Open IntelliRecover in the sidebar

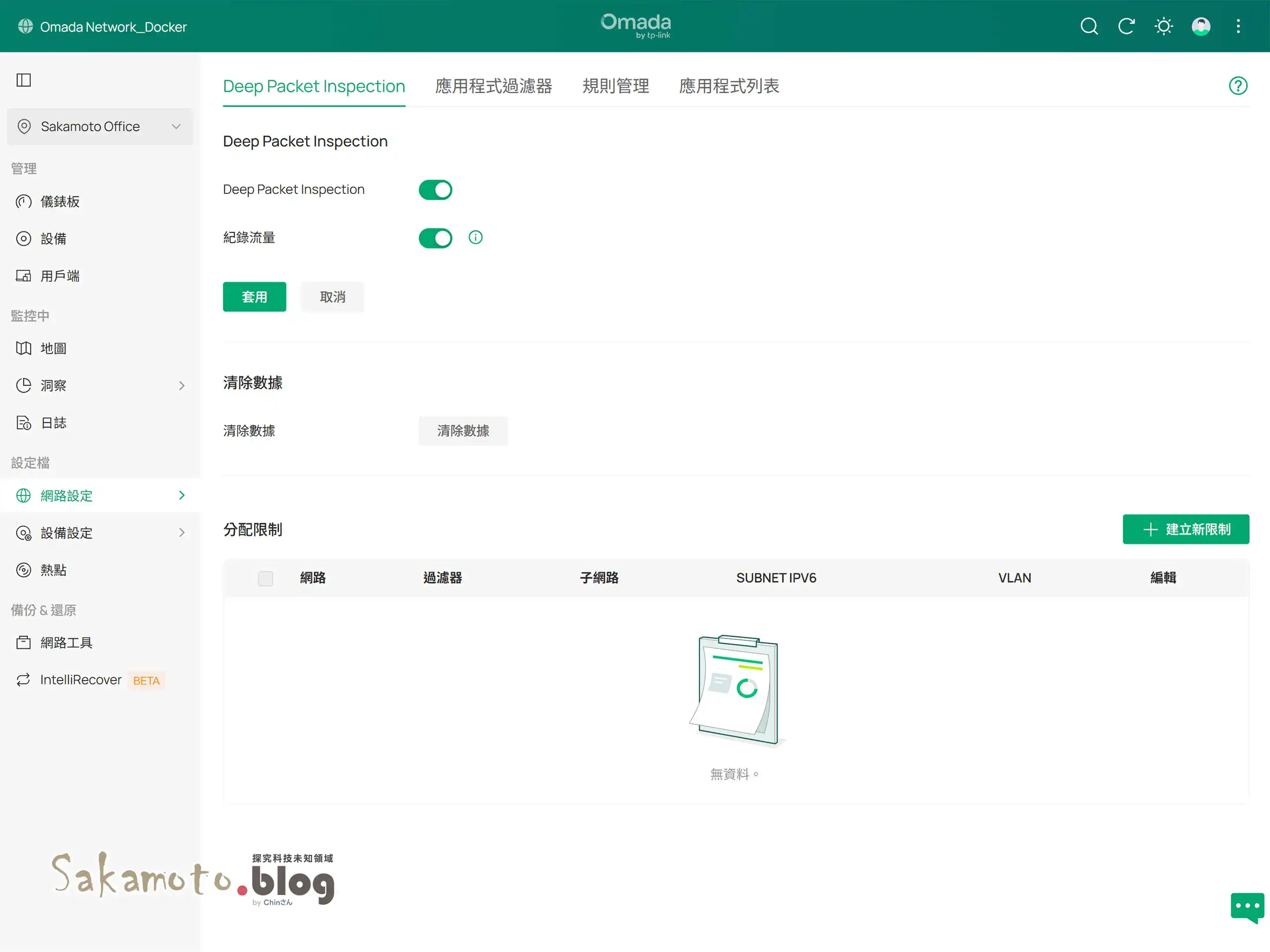(81, 680)
